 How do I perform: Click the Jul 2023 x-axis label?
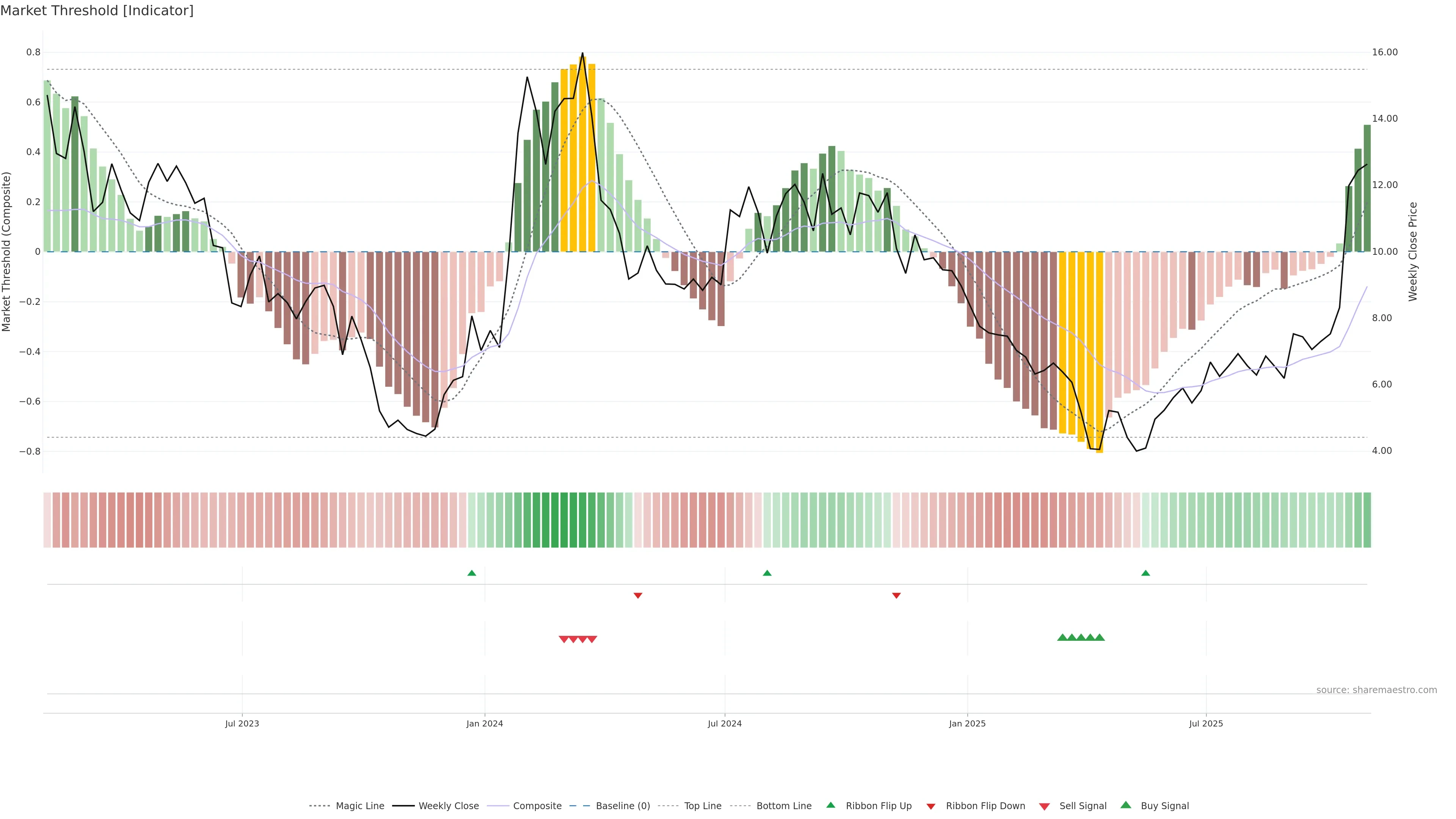242,723
